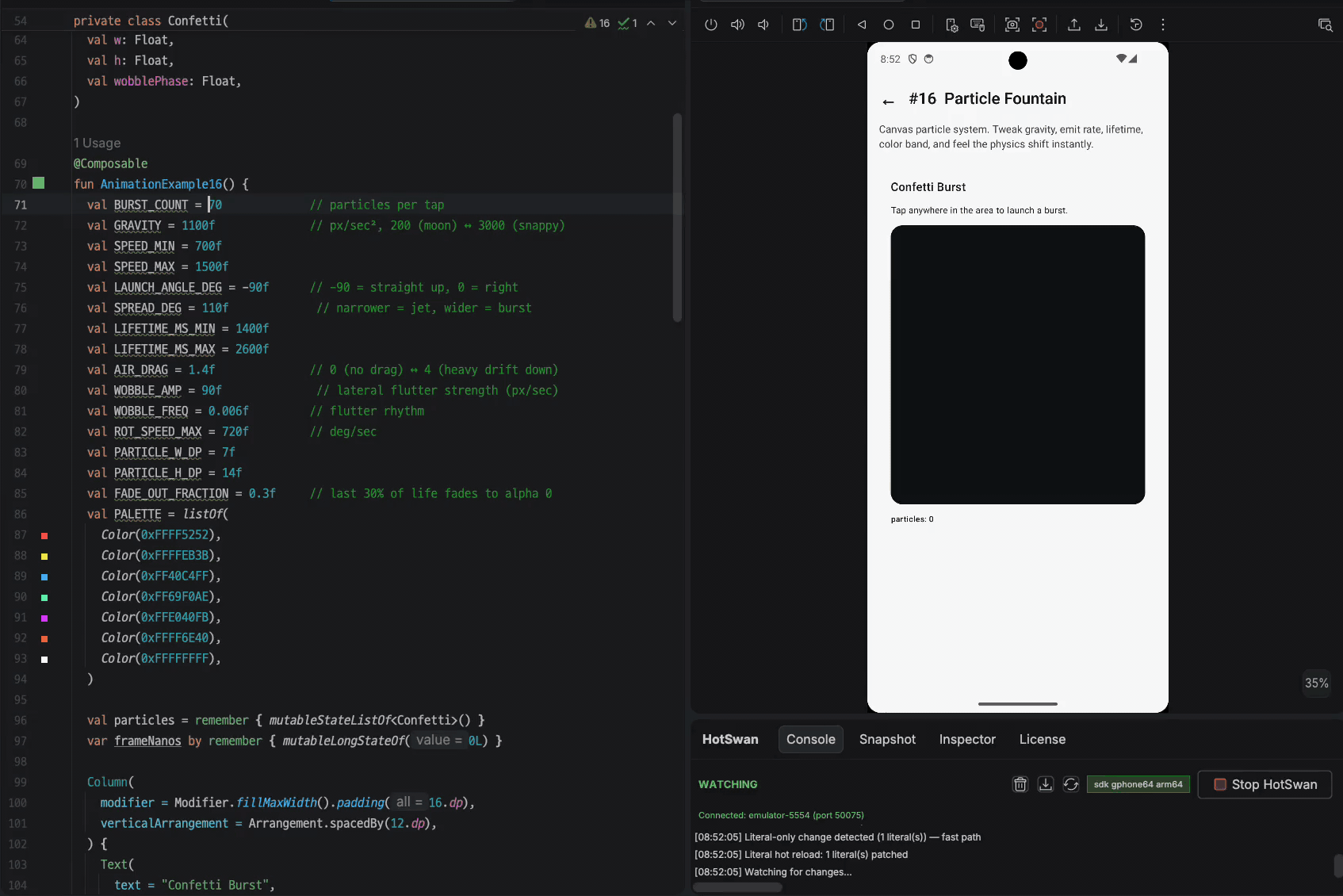Open the emulator toolbar three-dot overflow menu

pyautogui.click(x=1163, y=25)
